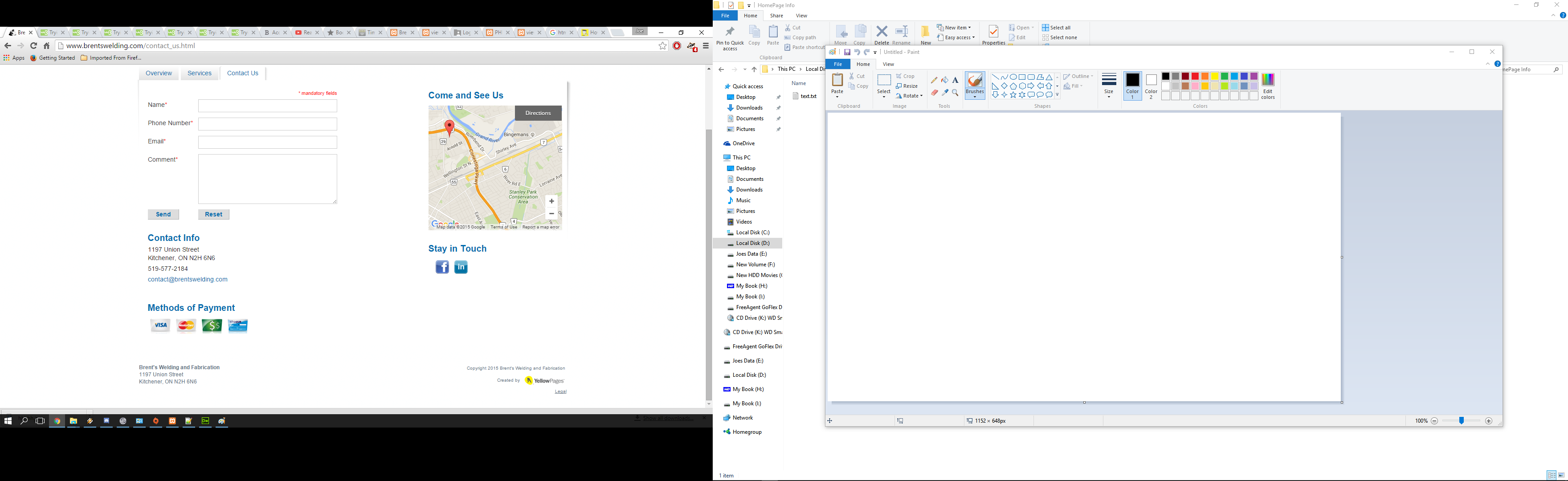Click the bookmark star in the address bar
The width and height of the screenshot is (1568, 481).
point(663,46)
